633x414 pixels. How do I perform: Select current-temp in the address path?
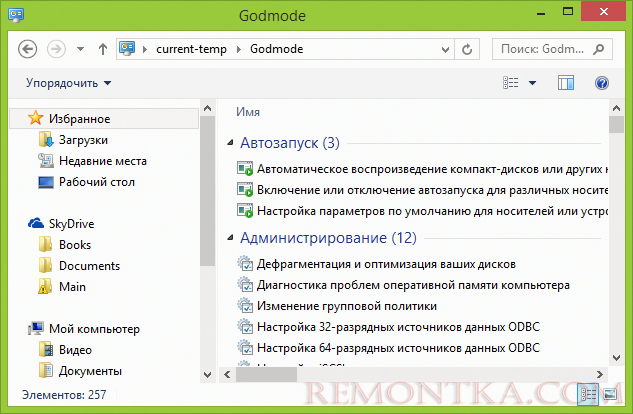point(191,49)
